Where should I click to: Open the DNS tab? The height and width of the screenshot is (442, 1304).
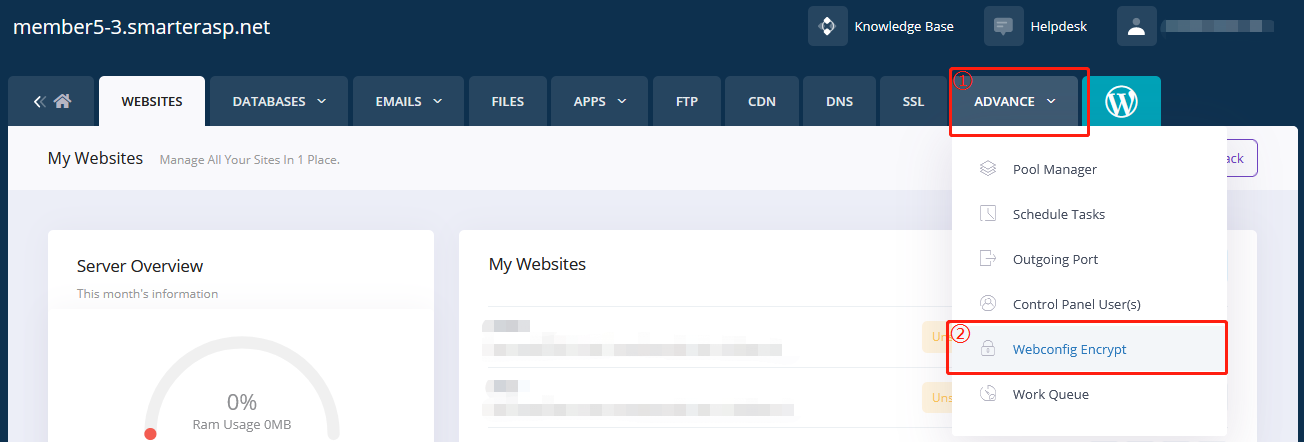pyautogui.click(x=839, y=101)
